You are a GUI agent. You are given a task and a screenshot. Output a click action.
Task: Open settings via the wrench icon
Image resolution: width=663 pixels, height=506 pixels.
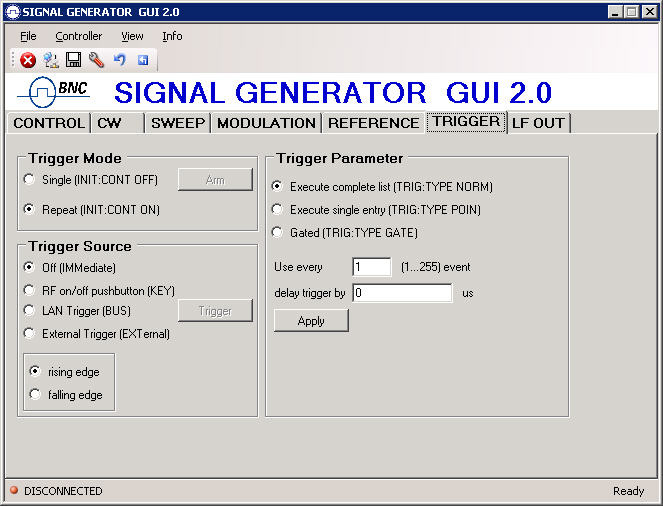point(96,60)
